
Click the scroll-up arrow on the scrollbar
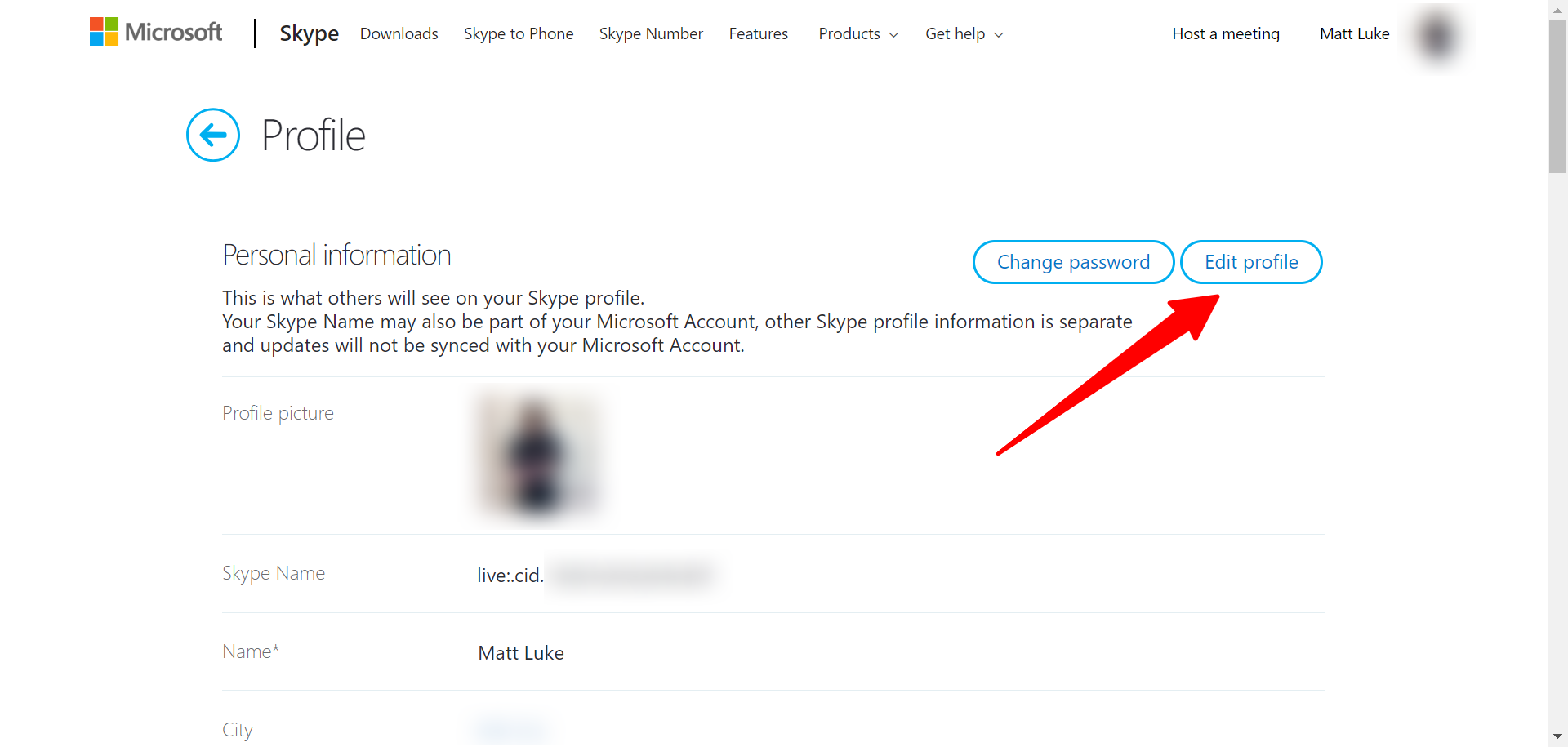tap(1557, 9)
